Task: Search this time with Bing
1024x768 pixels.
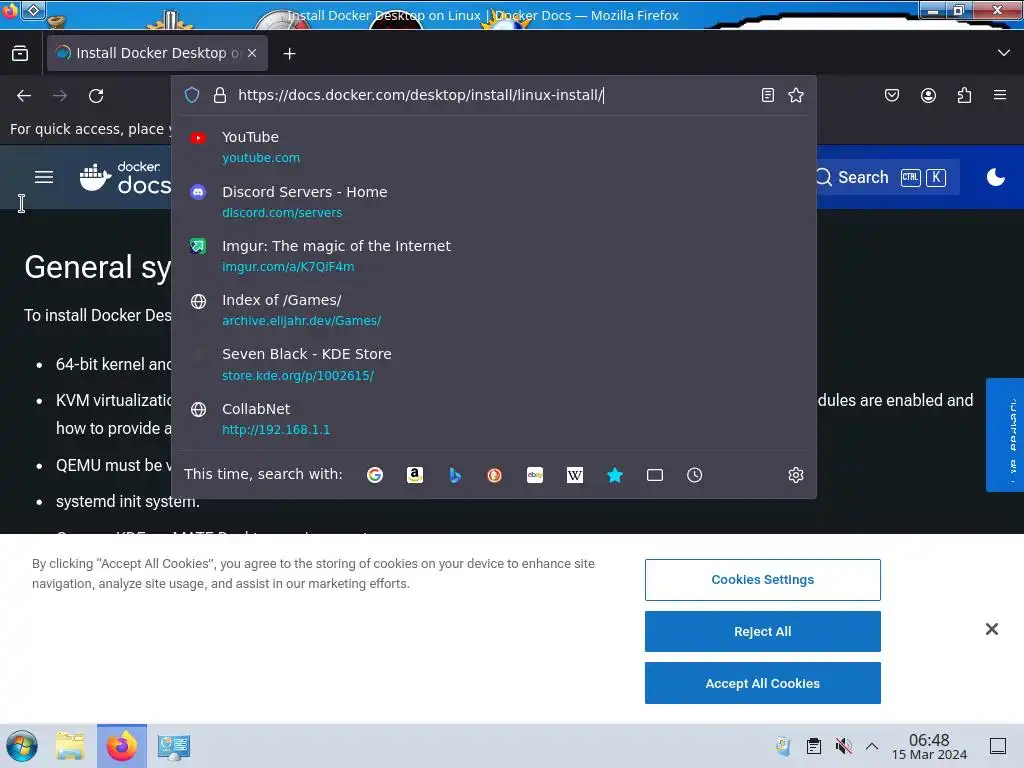Action: pyautogui.click(x=455, y=475)
